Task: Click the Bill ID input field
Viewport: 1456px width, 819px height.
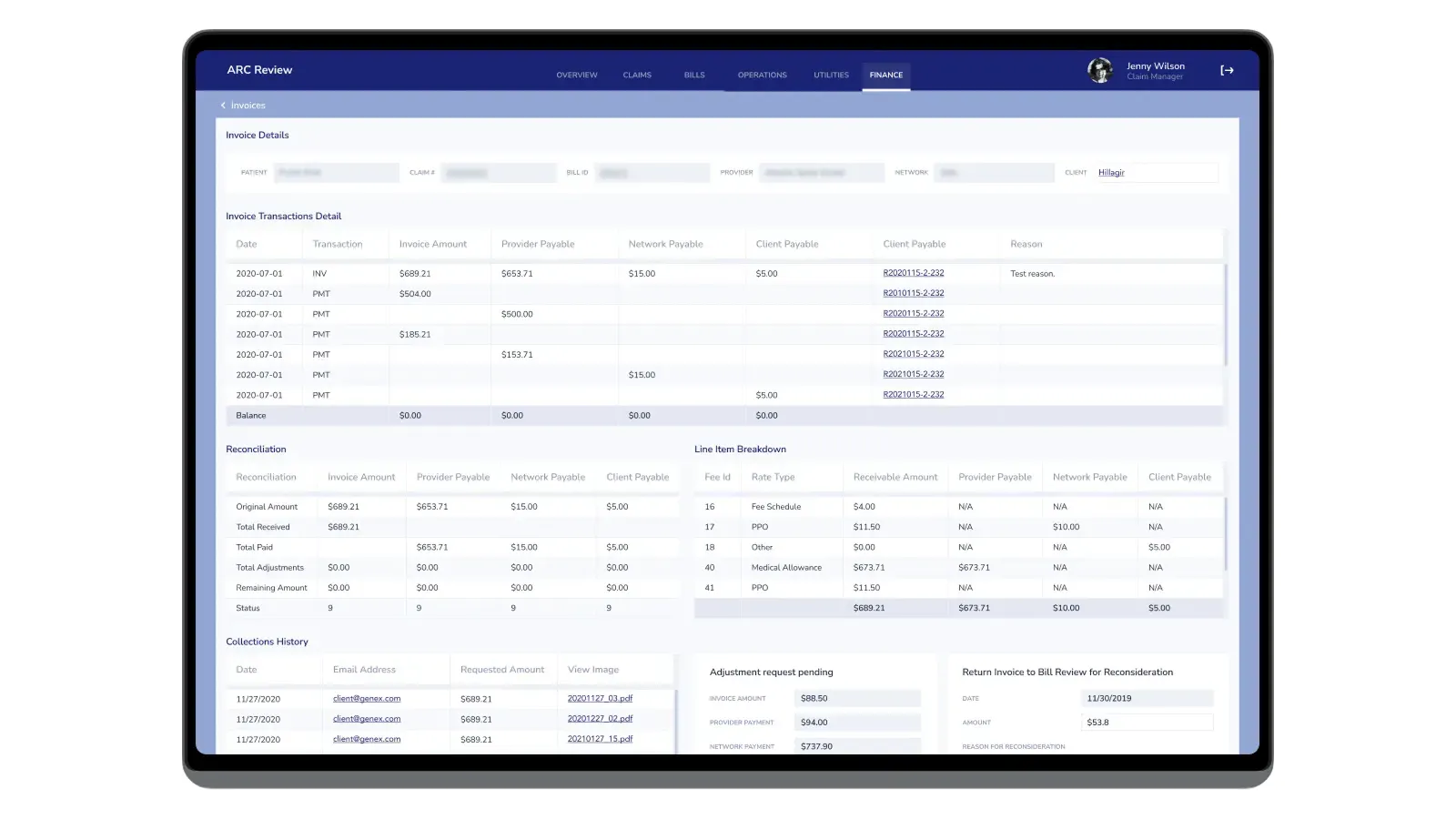Action: tap(652, 172)
